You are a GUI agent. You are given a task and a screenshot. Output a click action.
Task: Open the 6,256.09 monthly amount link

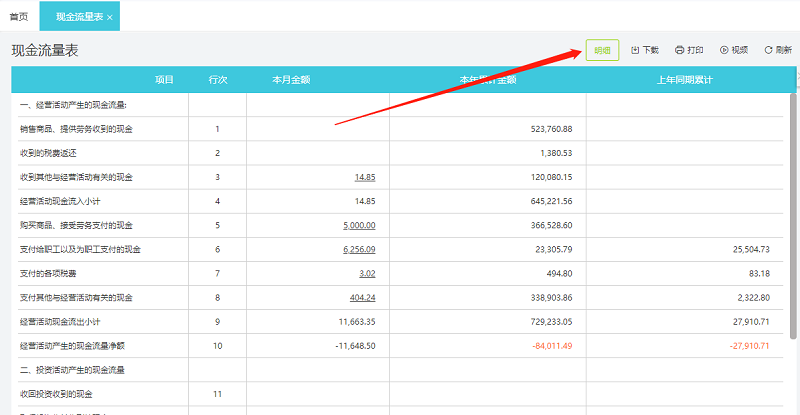[x=359, y=249]
